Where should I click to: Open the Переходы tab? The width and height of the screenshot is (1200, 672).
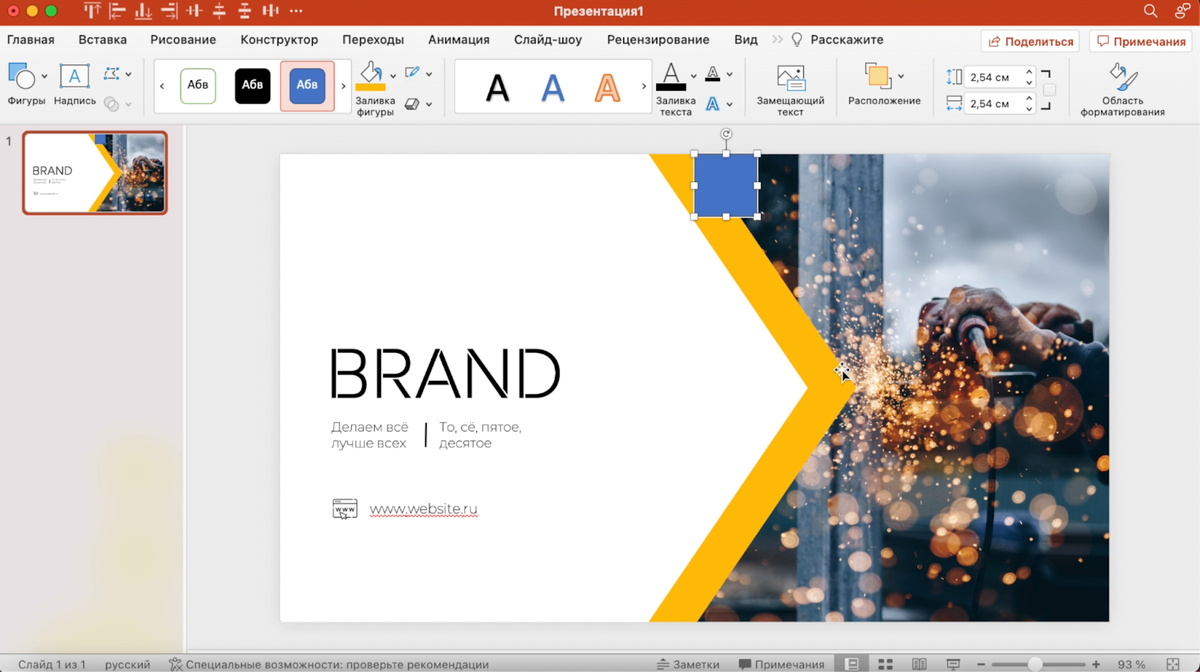click(373, 40)
